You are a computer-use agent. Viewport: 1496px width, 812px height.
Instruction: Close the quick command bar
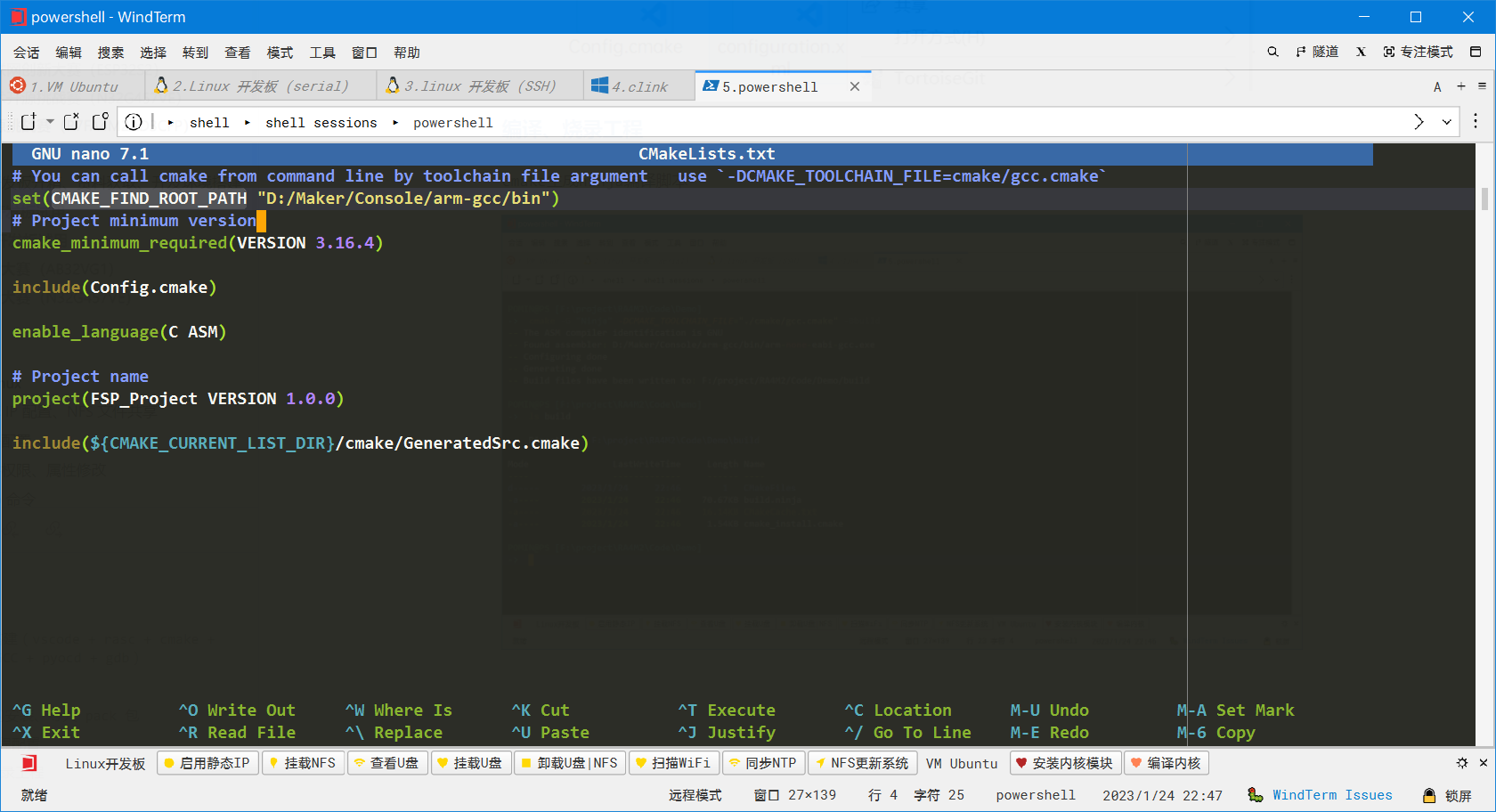(x=1484, y=763)
